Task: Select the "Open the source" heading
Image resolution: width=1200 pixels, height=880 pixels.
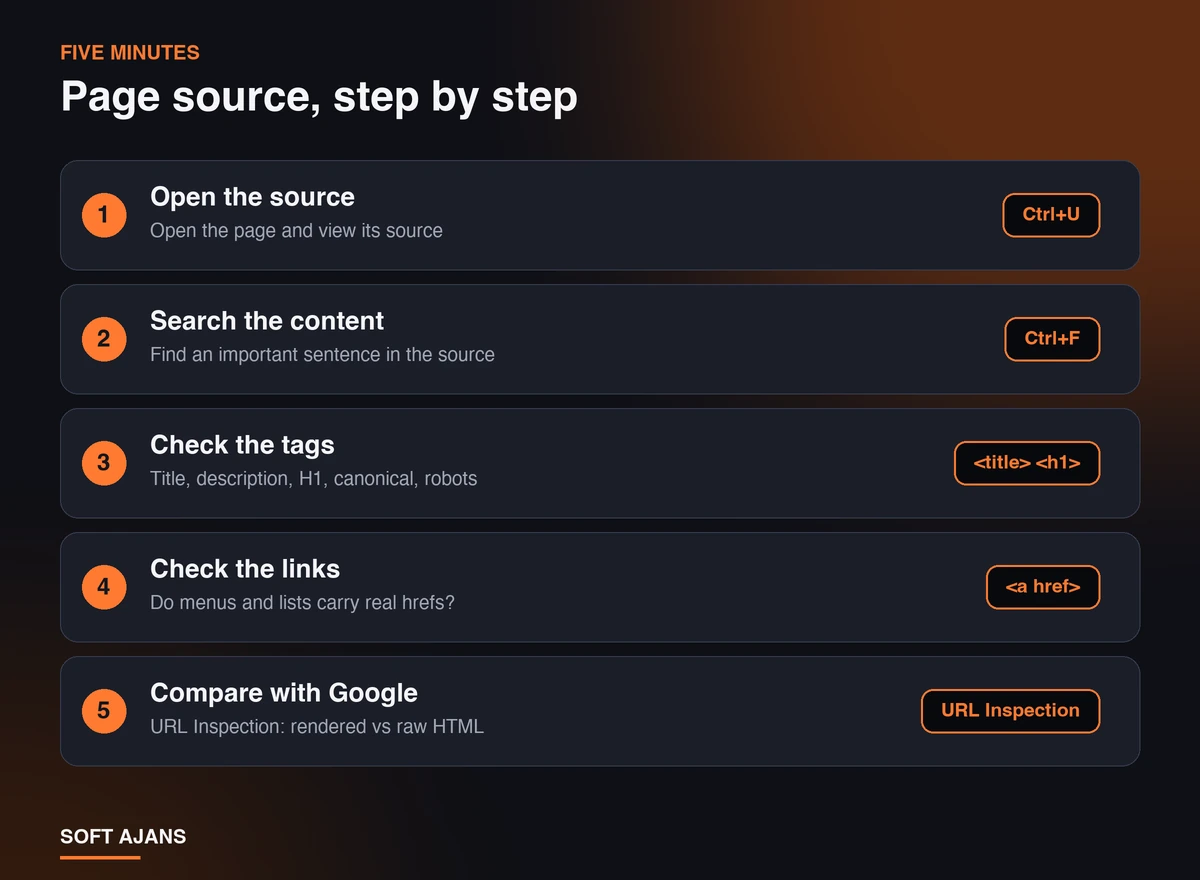Action: coord(252,197)
